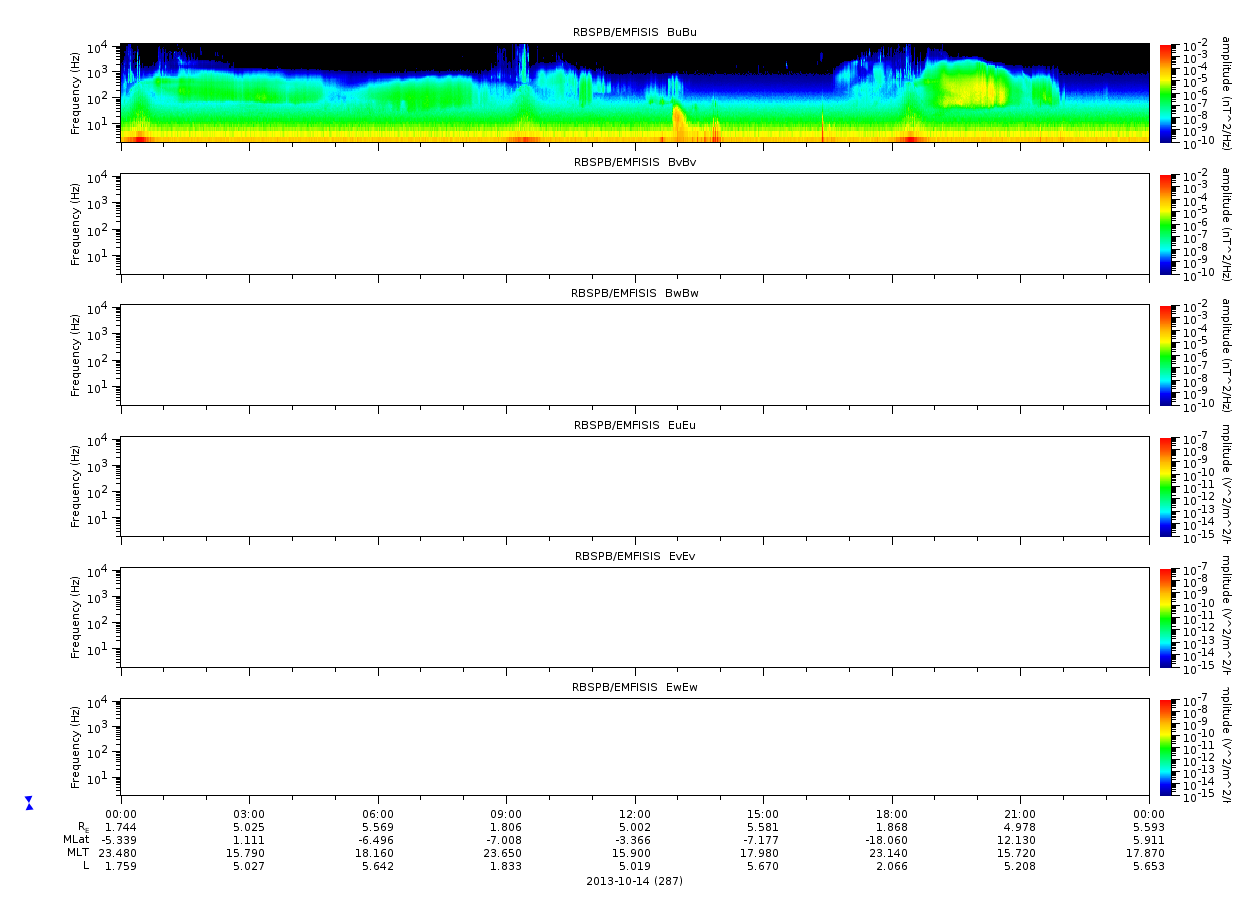Viewport: 1248px width, 899px height.
Task: Click inside the empty BwBw plot area
Action: (634, 355)
